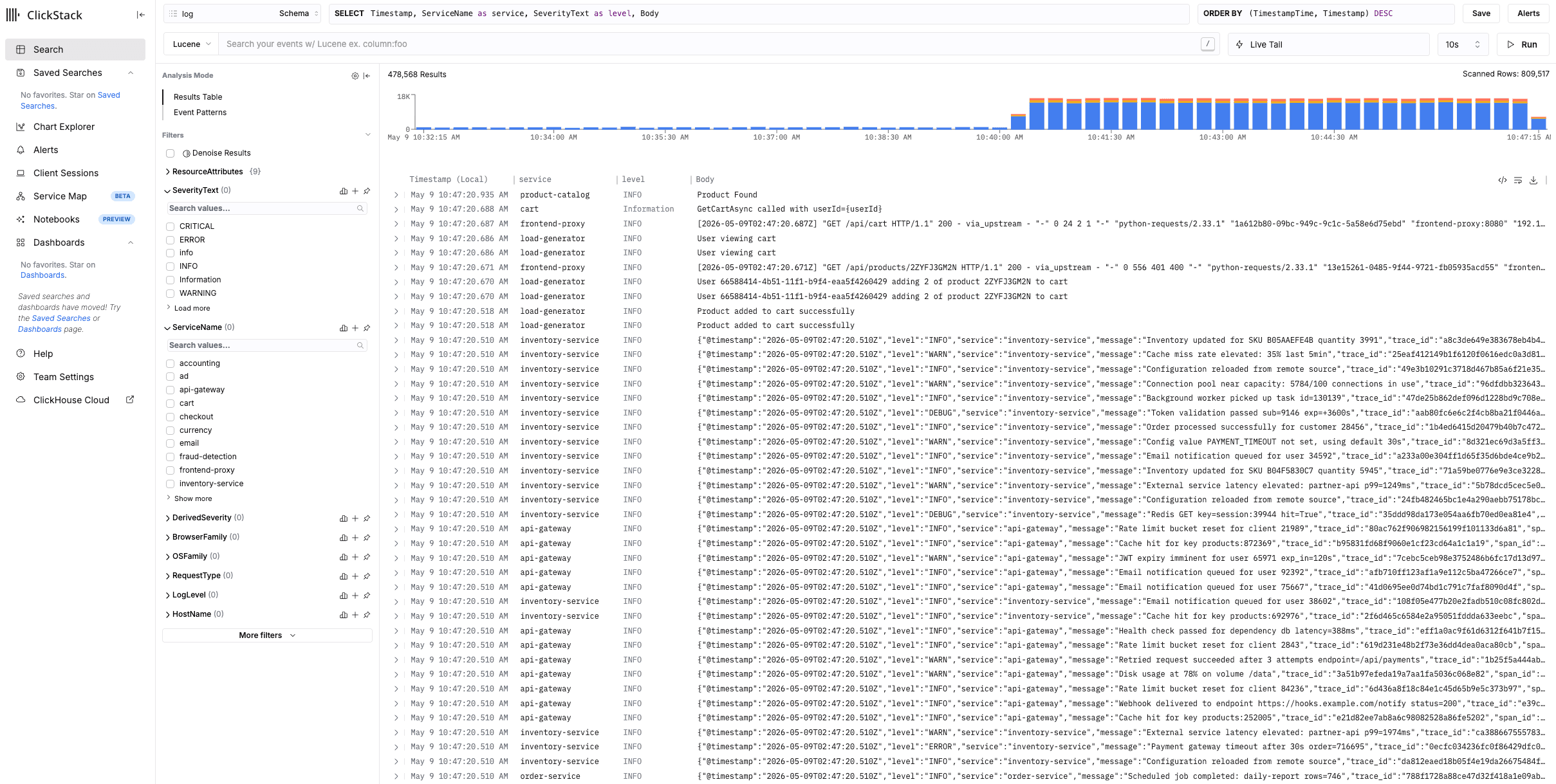The width and height of the screenshot is (1556, 784).
Task: Click the plus icon next to ServiceName
Action: pos(355,328)
